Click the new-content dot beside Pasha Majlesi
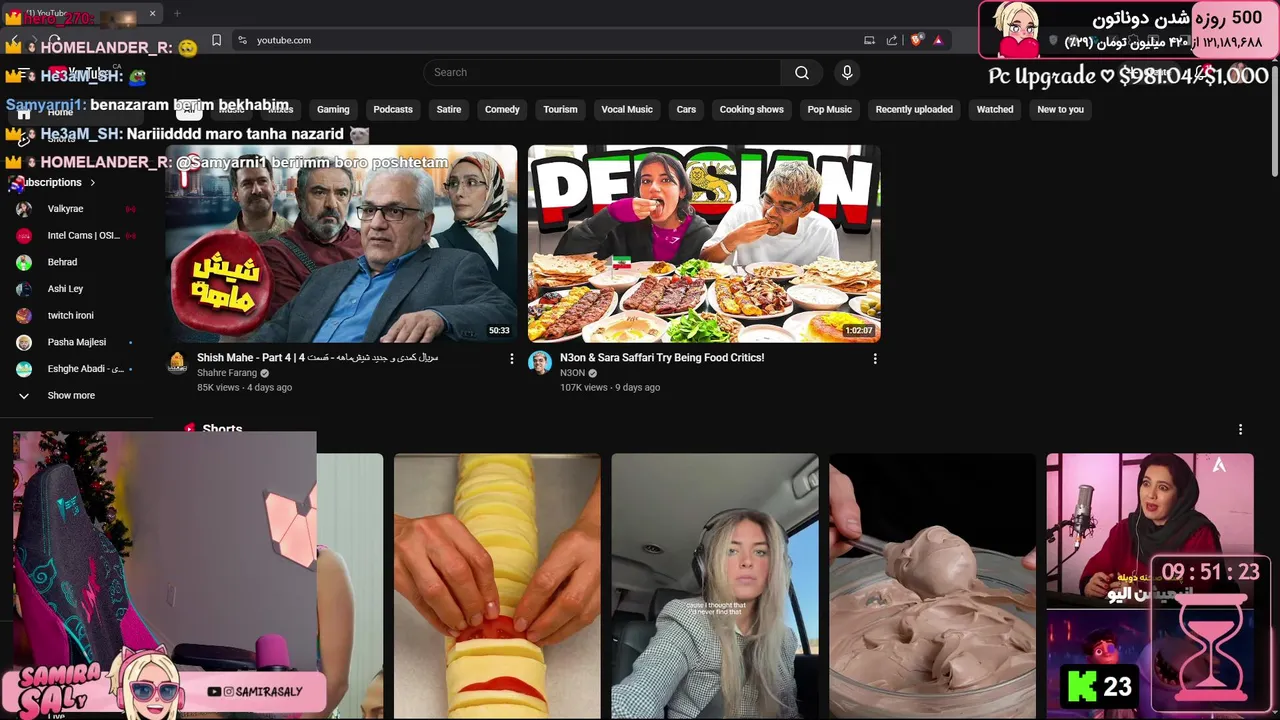Screen dimensions: 1280x720 130,342
